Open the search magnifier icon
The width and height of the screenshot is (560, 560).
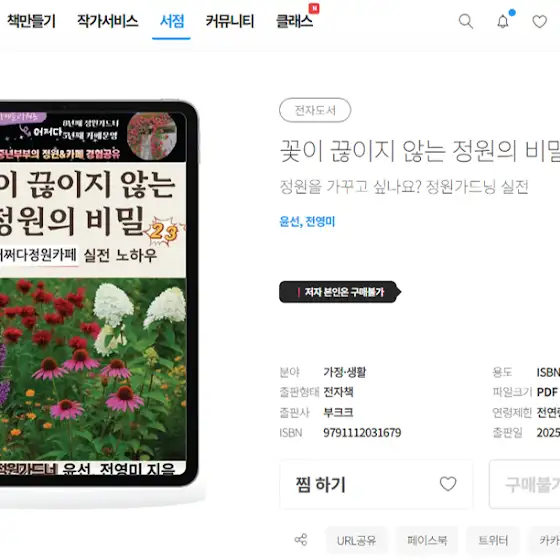click(466, 21)
